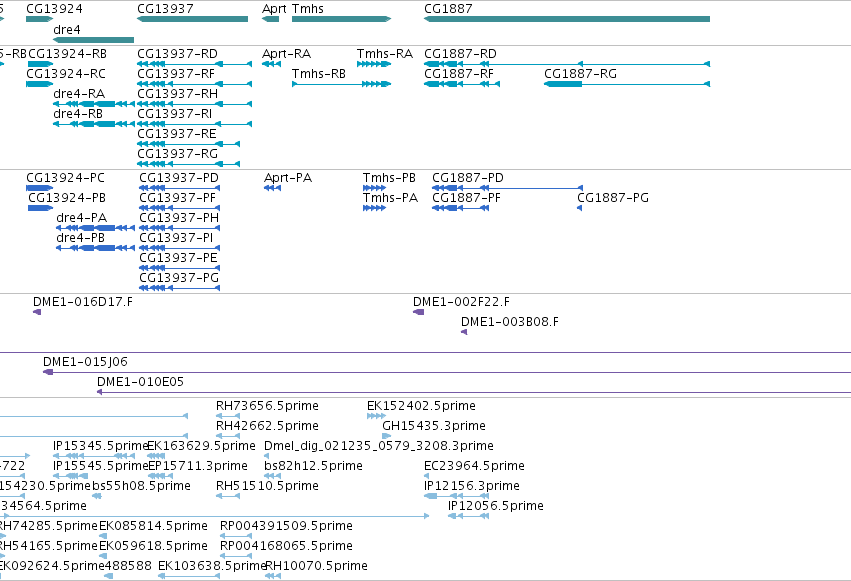Select protein CG13924-PC

point(40,188)
